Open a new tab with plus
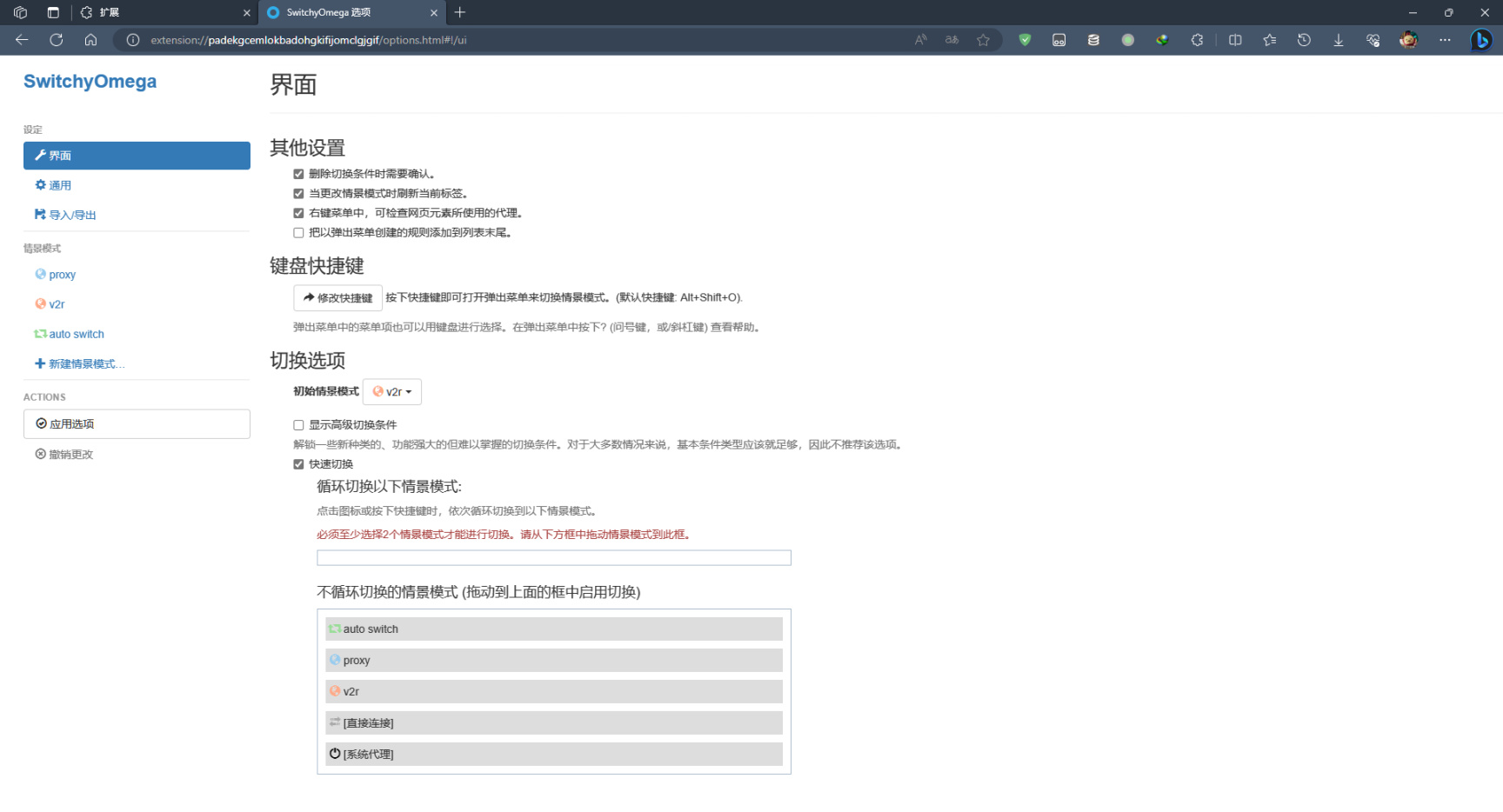The image size is (1503, 812). tap(460, 12)
